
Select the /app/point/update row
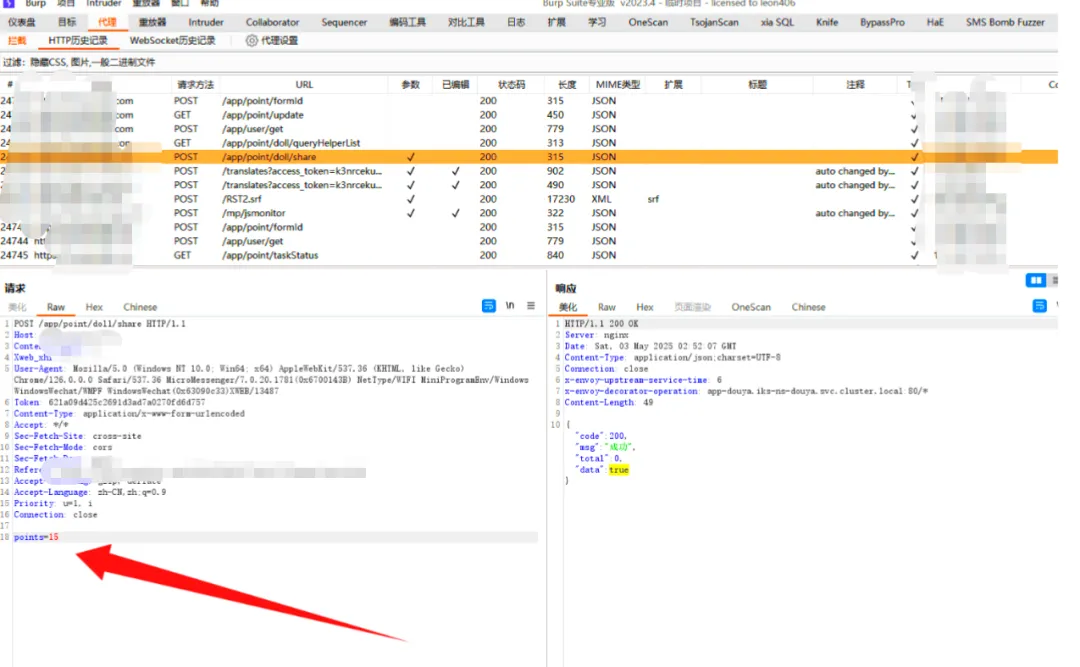[x=529, y=115]
